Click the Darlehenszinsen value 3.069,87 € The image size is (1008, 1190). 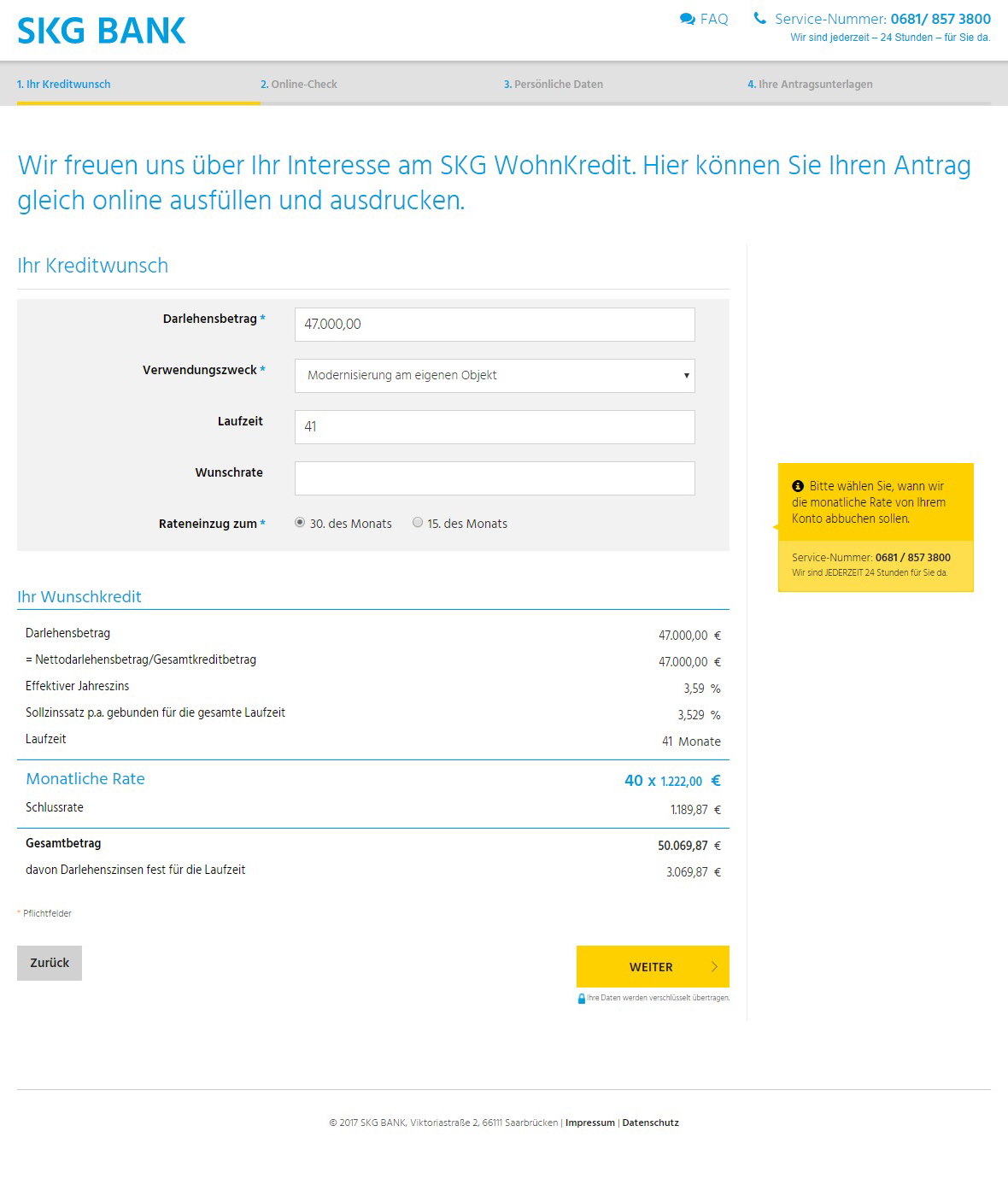point(694,872)
